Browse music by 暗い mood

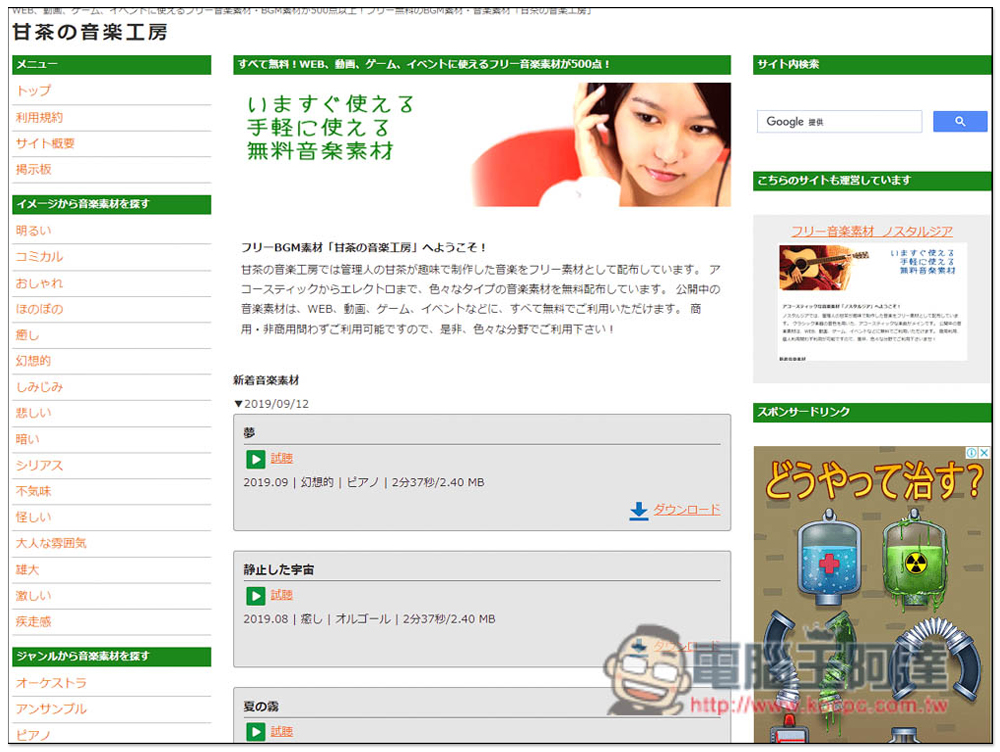click(27, 439)
